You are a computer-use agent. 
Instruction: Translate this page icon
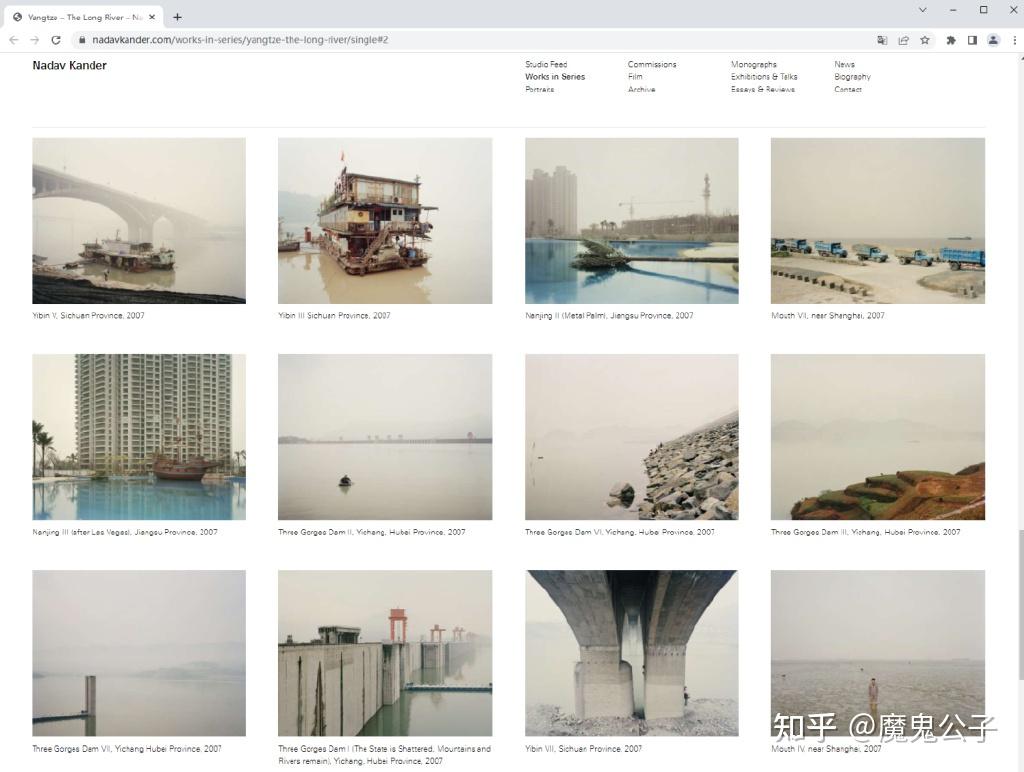click(882, 40)
